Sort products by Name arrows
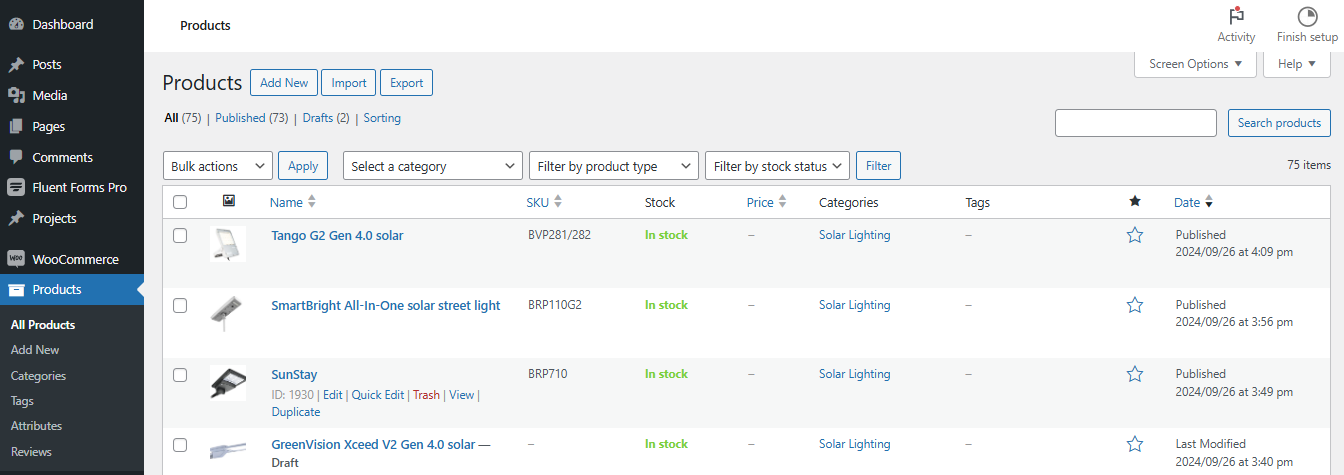This screenshot has height=475, width=1344. click(312, 202)
